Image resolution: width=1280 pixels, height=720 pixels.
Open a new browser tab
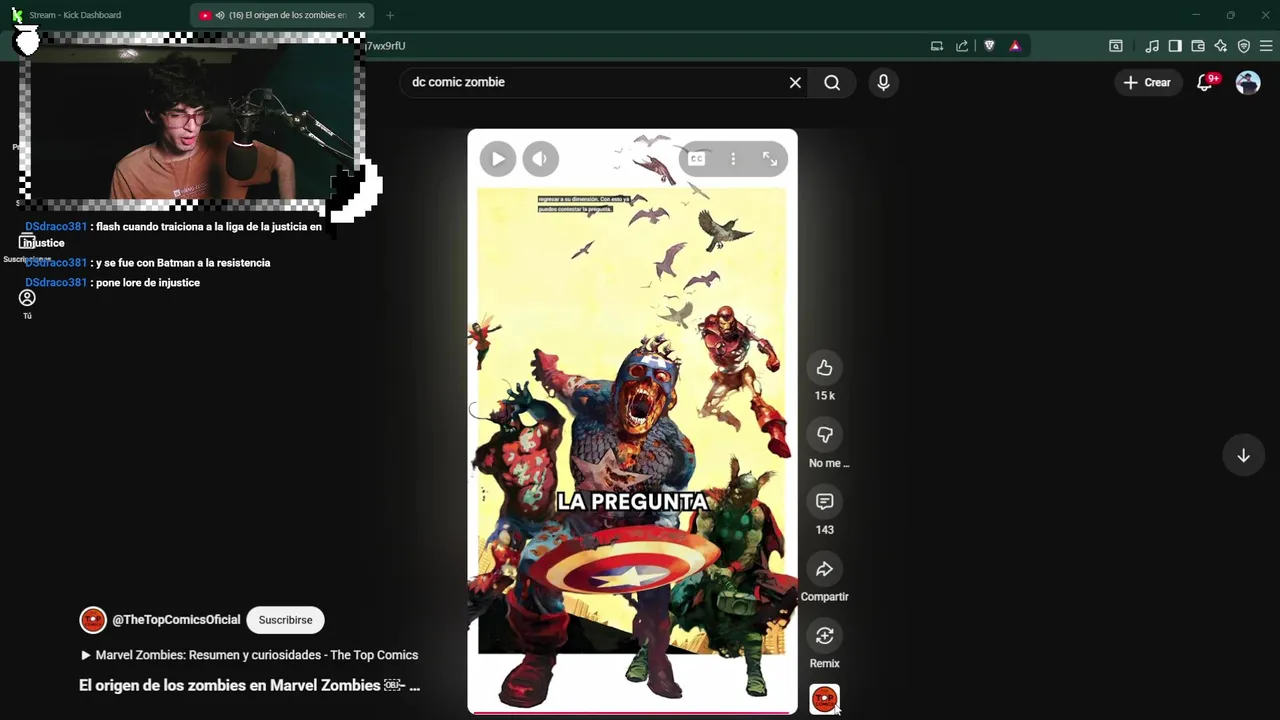tap(390, 15)
